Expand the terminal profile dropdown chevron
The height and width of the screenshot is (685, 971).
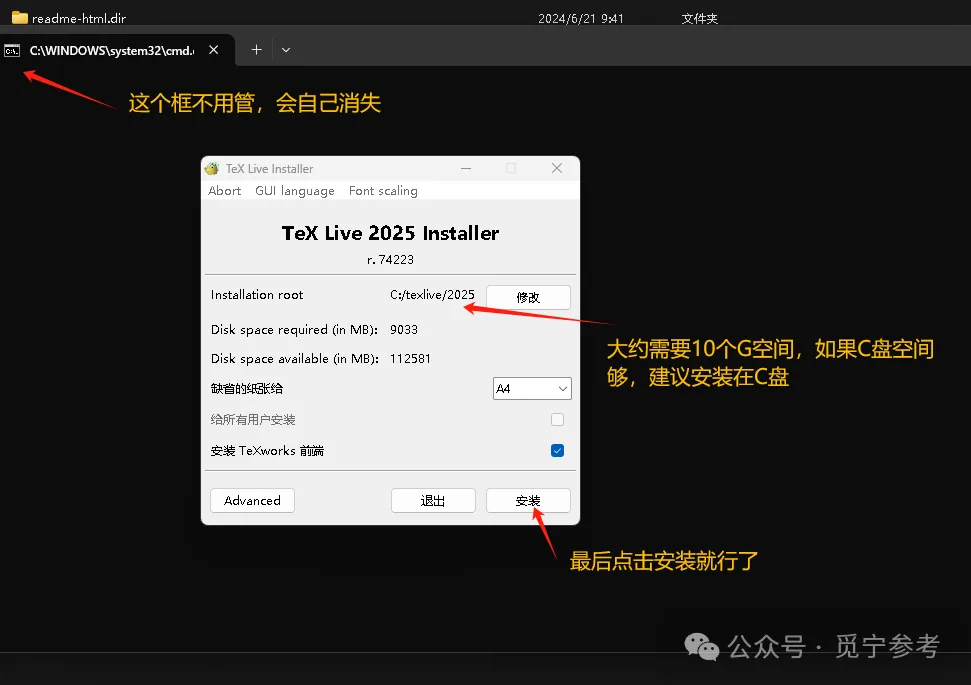[285, 50]
